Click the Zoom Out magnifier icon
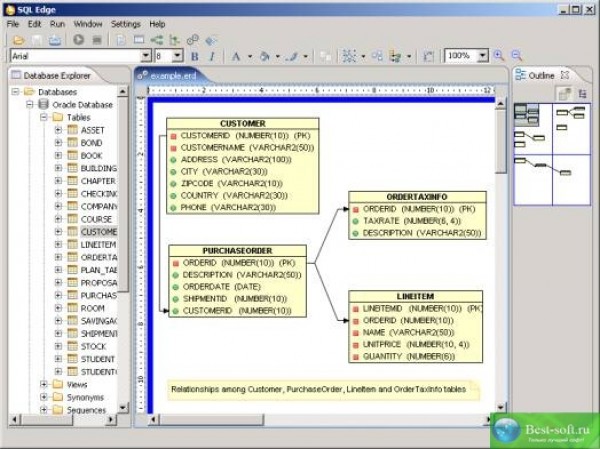Screen dimensions: 600x449 click(517, 56)
